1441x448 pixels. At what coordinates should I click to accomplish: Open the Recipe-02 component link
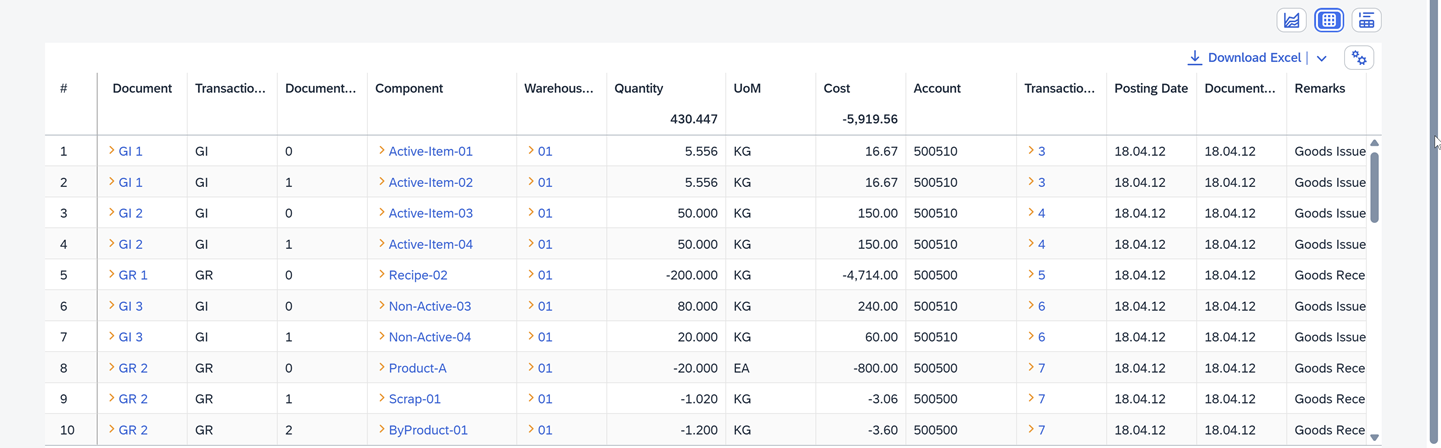[x=417, y=275]
